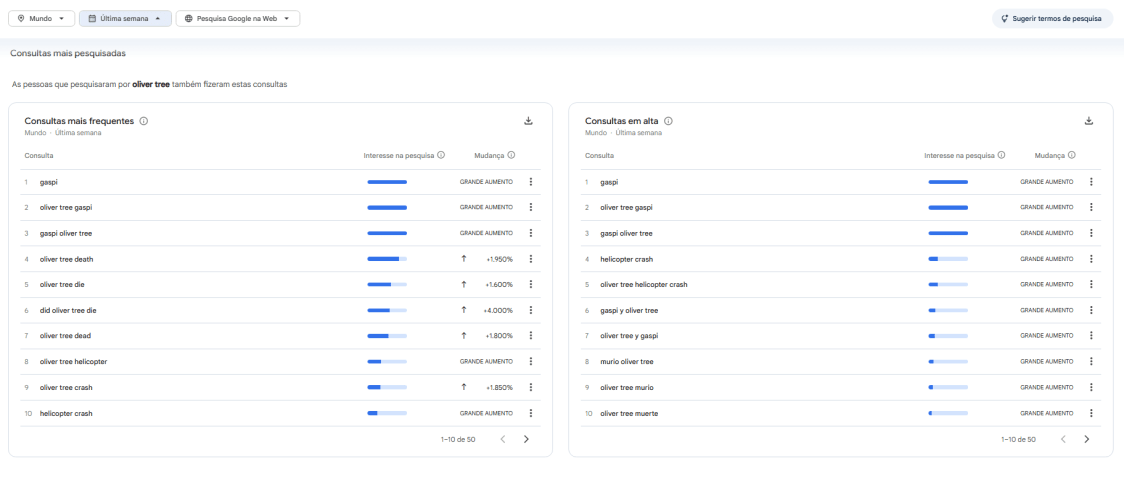Open more options for oliver tree helicopter row
The height and width of the screenshot is (477, 1124).
click(530, 362)
